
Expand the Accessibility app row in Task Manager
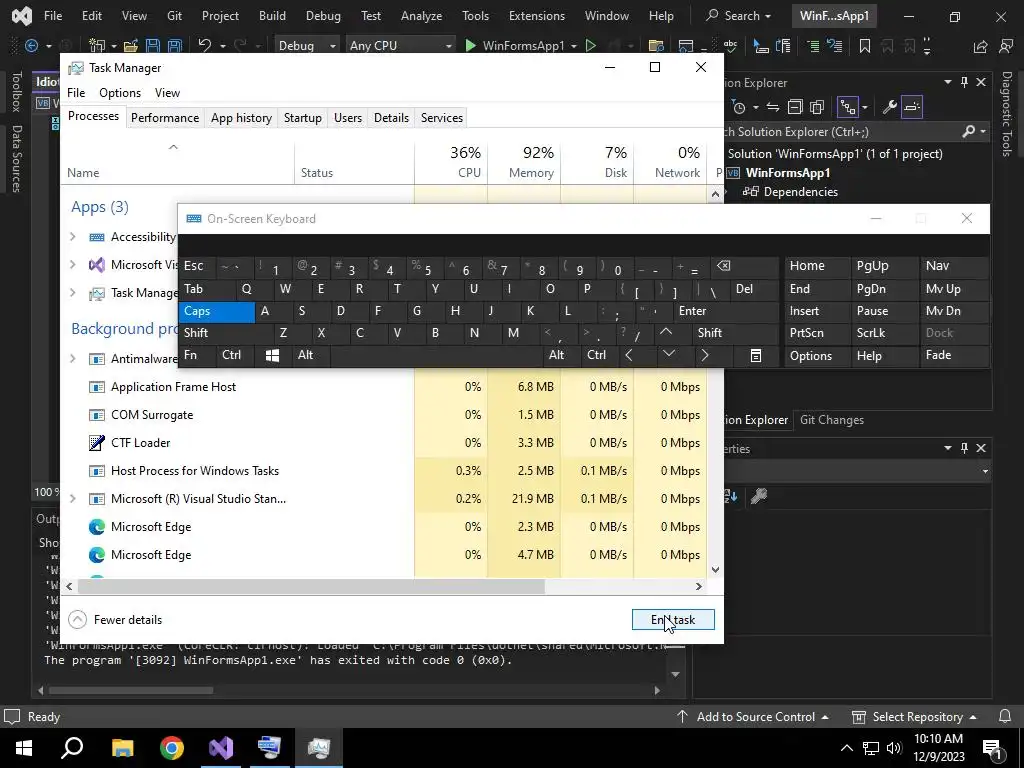pos(72,237)
